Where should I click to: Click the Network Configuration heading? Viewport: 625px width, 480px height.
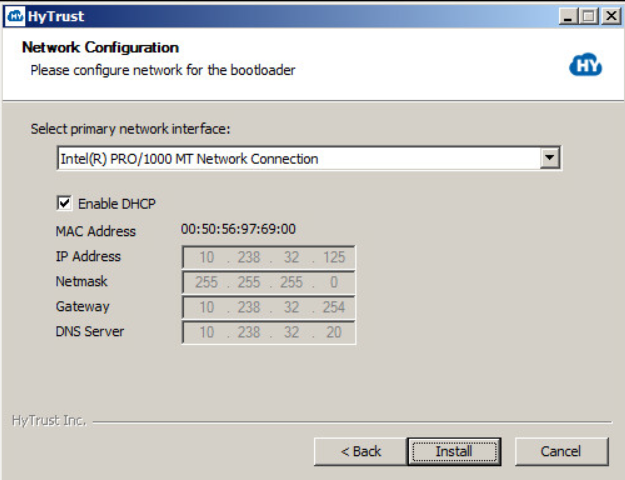coord(100,47)
